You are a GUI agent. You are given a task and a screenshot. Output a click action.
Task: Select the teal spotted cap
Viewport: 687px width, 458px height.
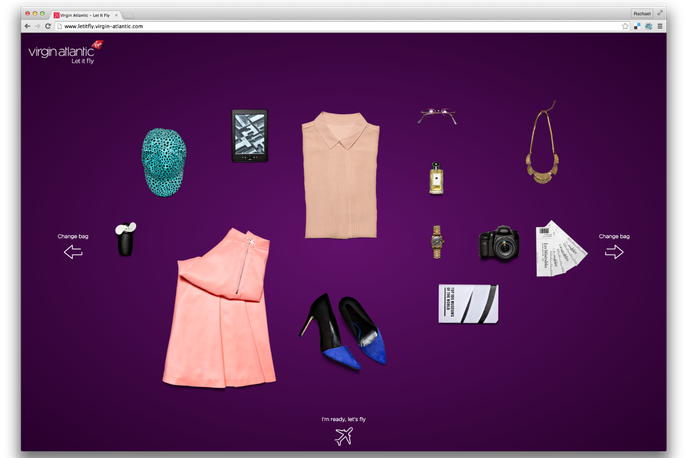pyautogui.click(x=164, y=163)
